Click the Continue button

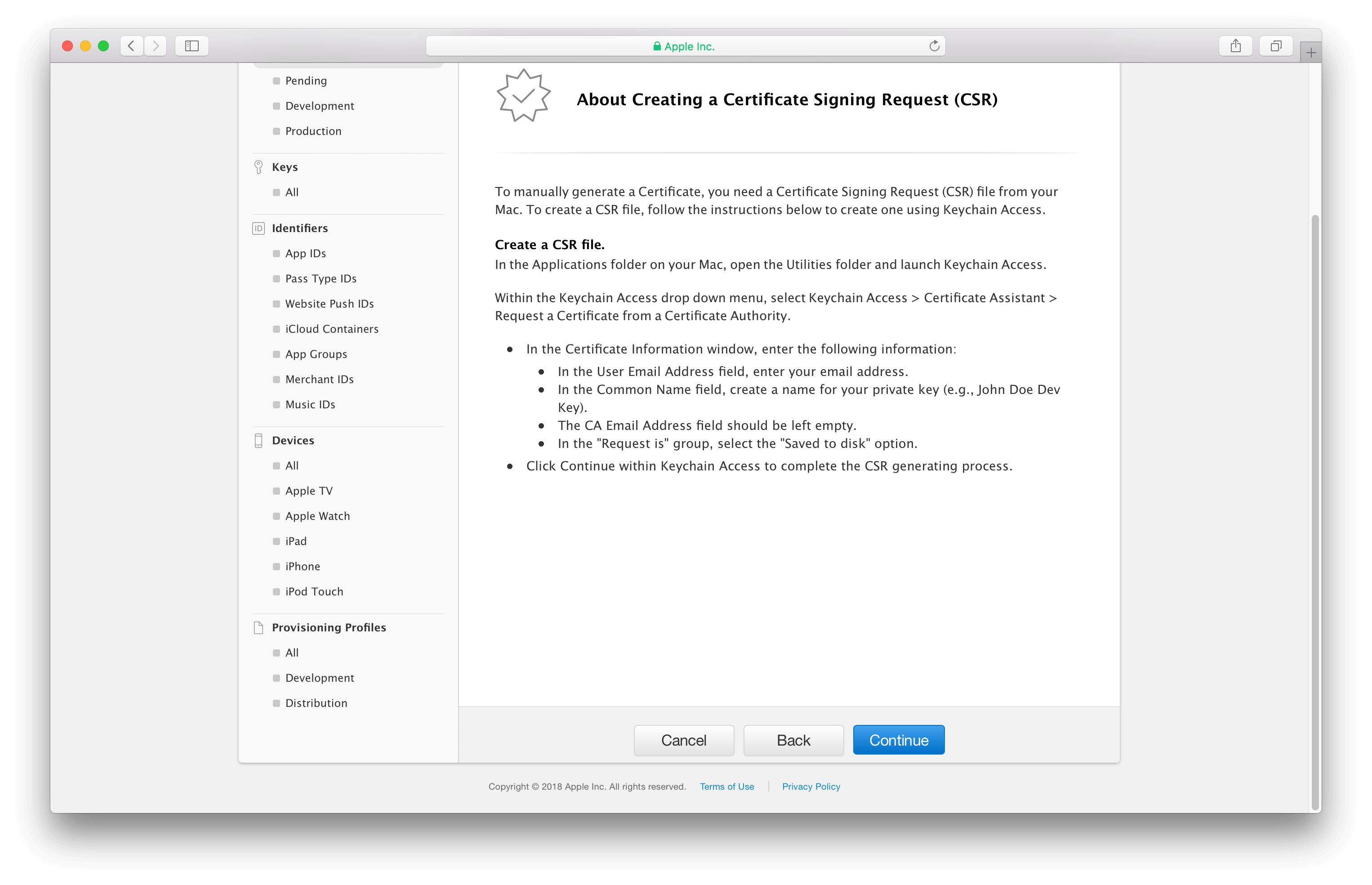899,740
